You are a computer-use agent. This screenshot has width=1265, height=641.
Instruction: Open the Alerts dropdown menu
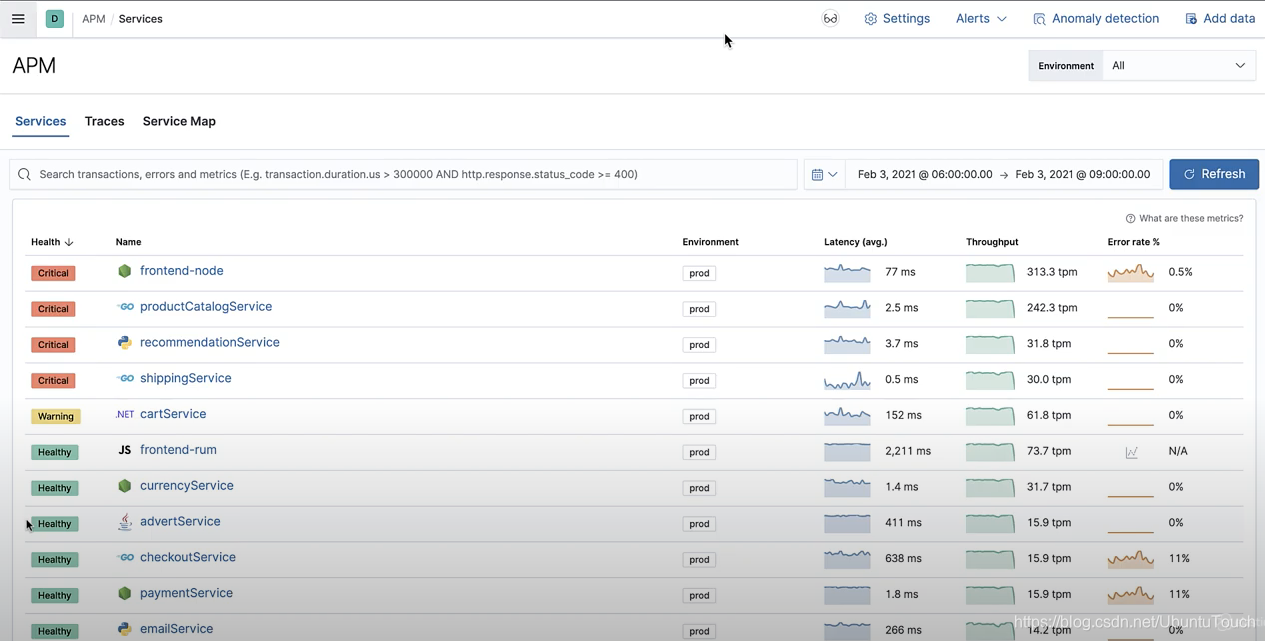(x=981, y=19)
